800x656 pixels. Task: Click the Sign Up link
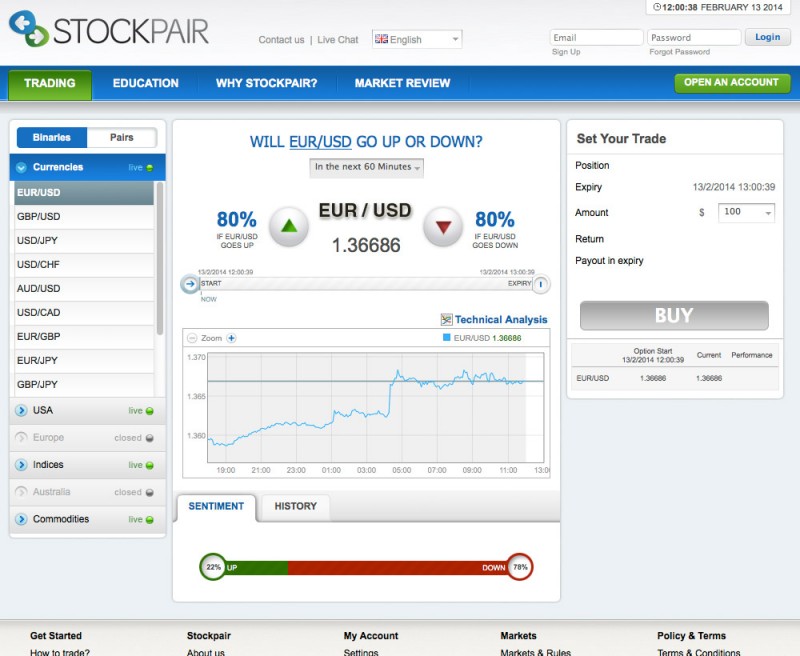pos(566,52)
